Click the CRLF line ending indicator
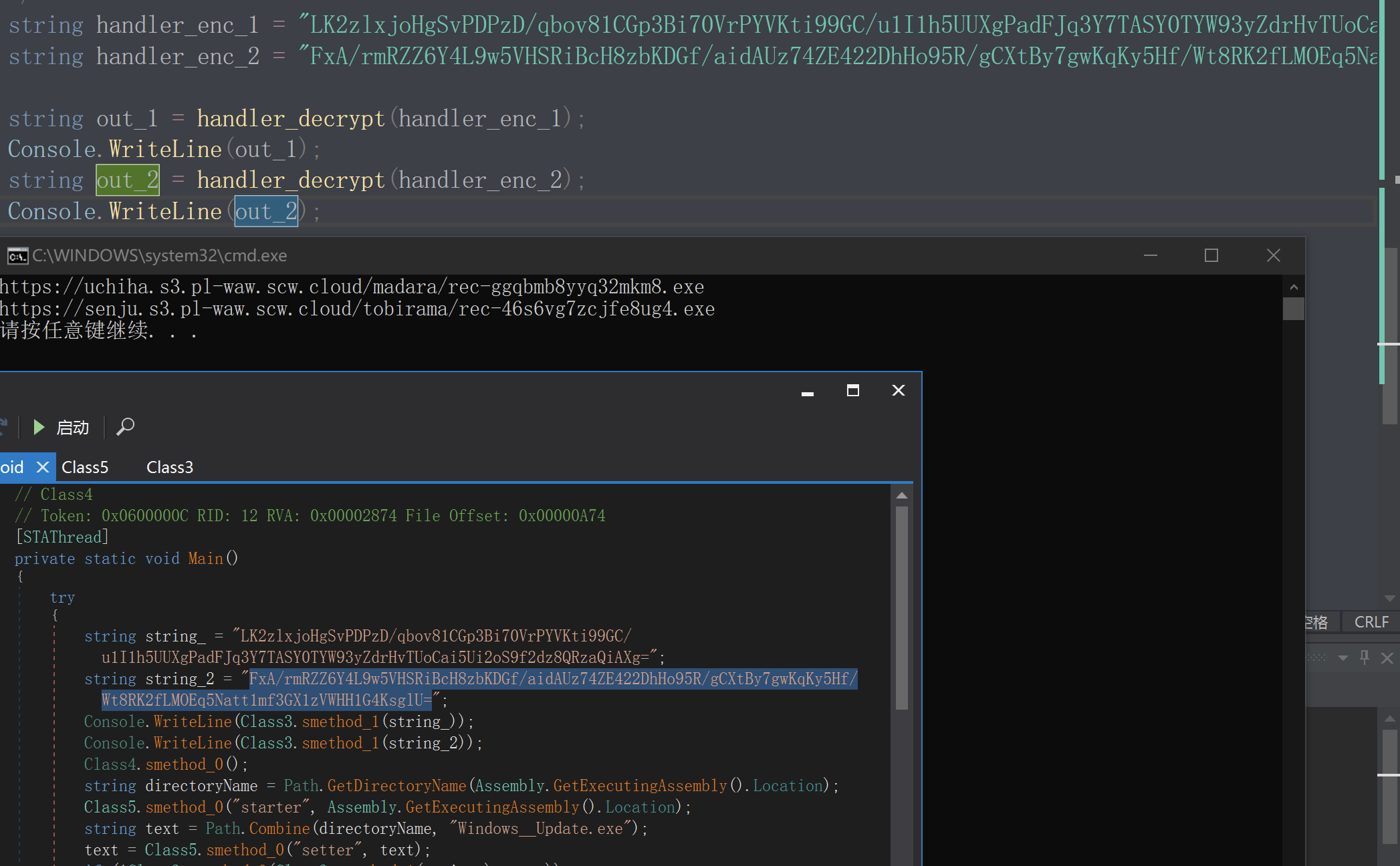This screenshot has width=1400, height=866. (x=1371, y=622)
